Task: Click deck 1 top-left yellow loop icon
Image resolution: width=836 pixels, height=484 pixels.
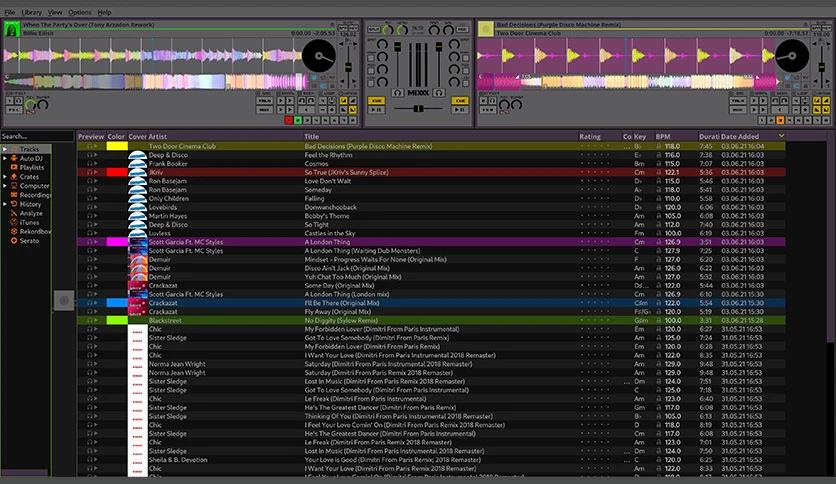Action: click(x=343, y=100)
